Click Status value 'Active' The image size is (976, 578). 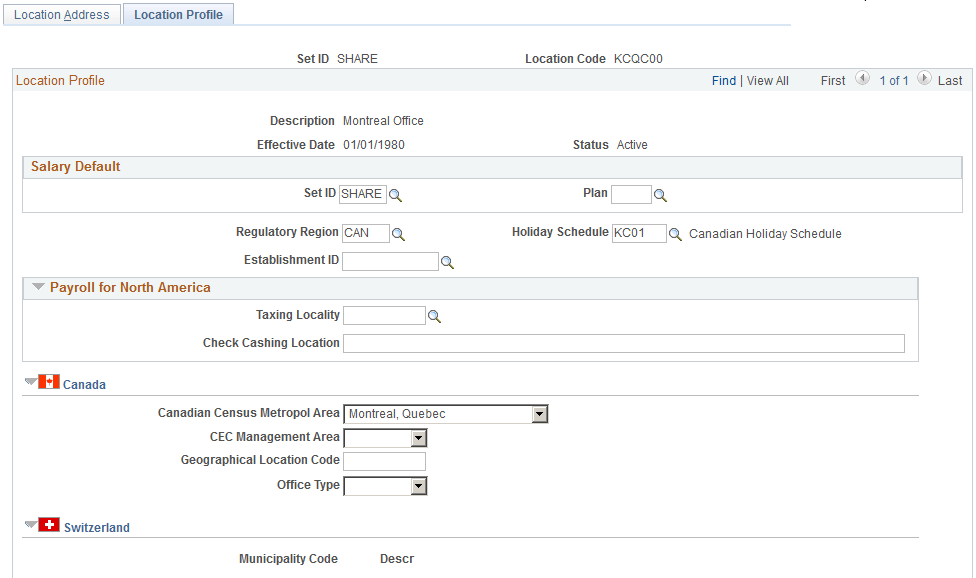(632, 145)
